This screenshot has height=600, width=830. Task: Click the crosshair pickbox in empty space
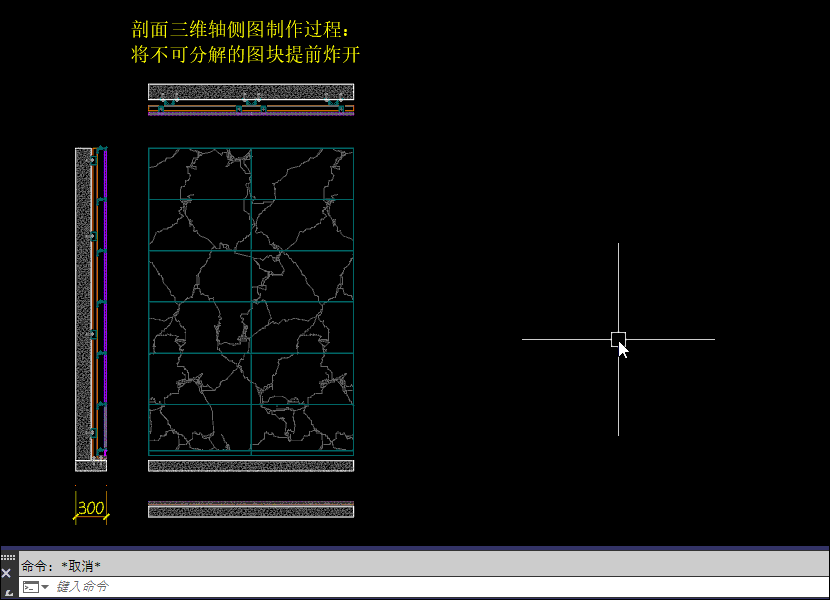pyautogui.click(x=618, y=339)
